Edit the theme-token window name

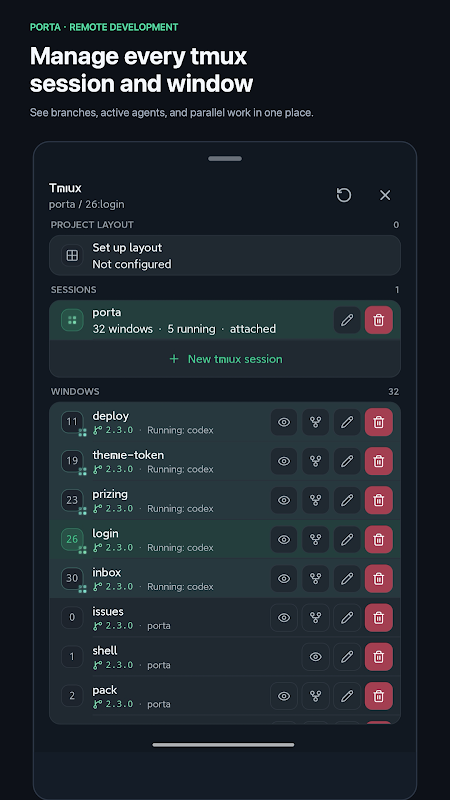click(347, 461)
